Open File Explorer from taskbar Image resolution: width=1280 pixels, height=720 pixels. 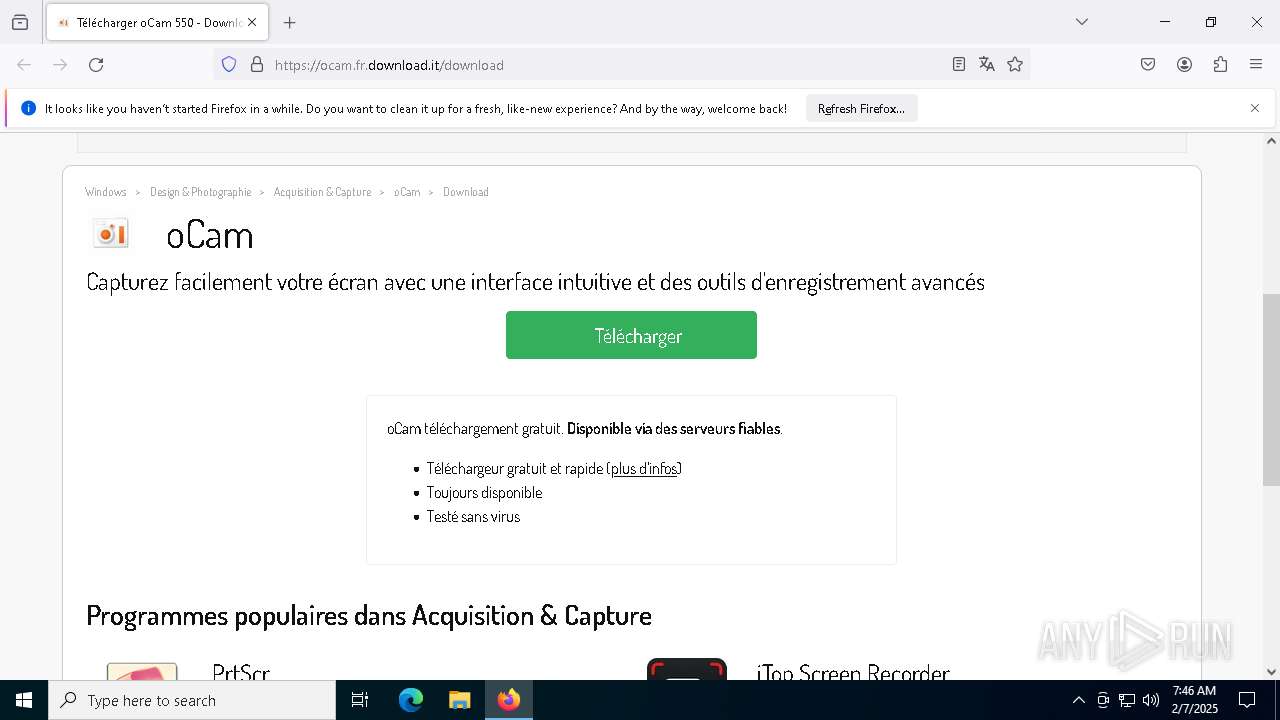click(459, 700)
